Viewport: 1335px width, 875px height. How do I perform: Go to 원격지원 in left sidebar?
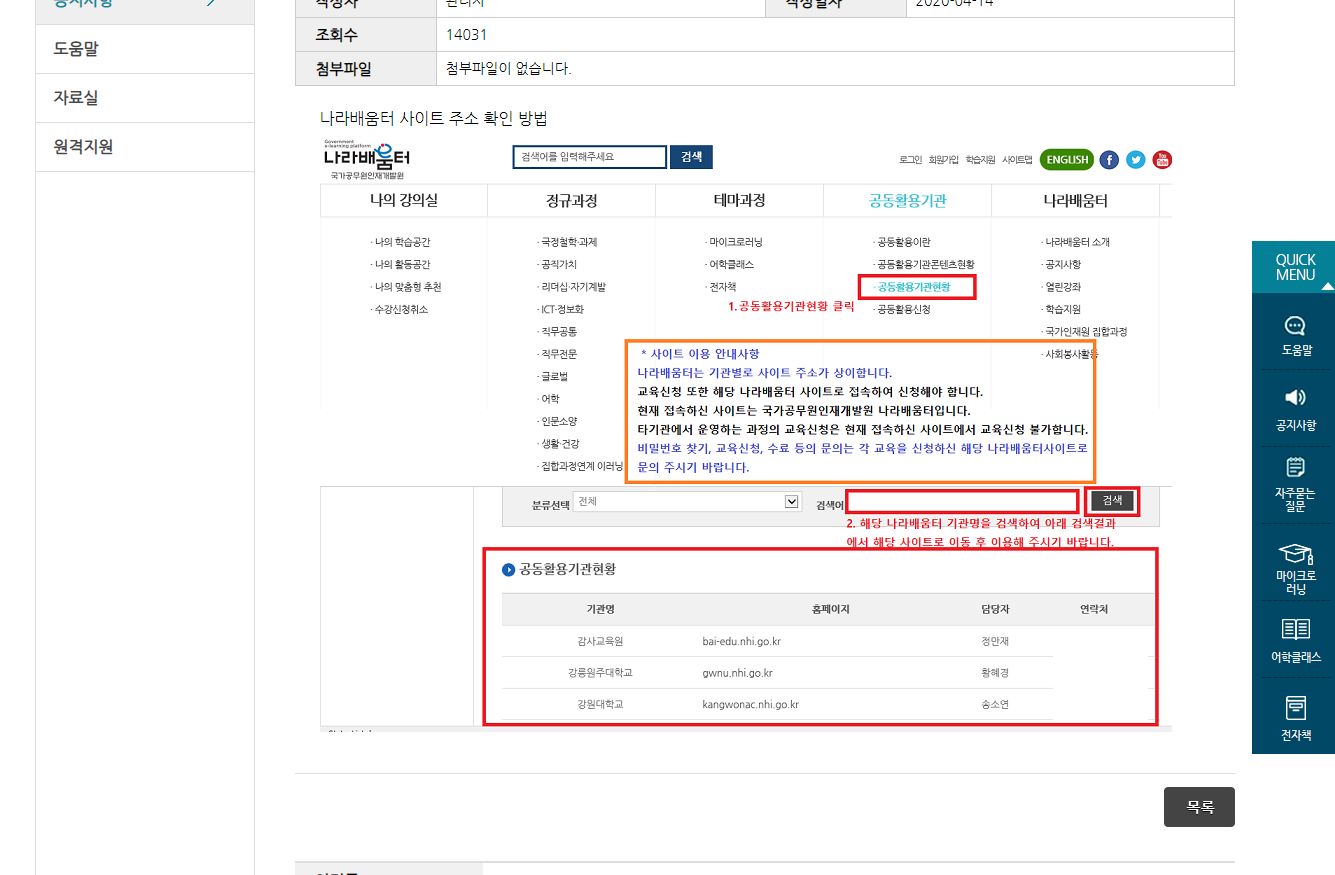[x=145, y=147]
